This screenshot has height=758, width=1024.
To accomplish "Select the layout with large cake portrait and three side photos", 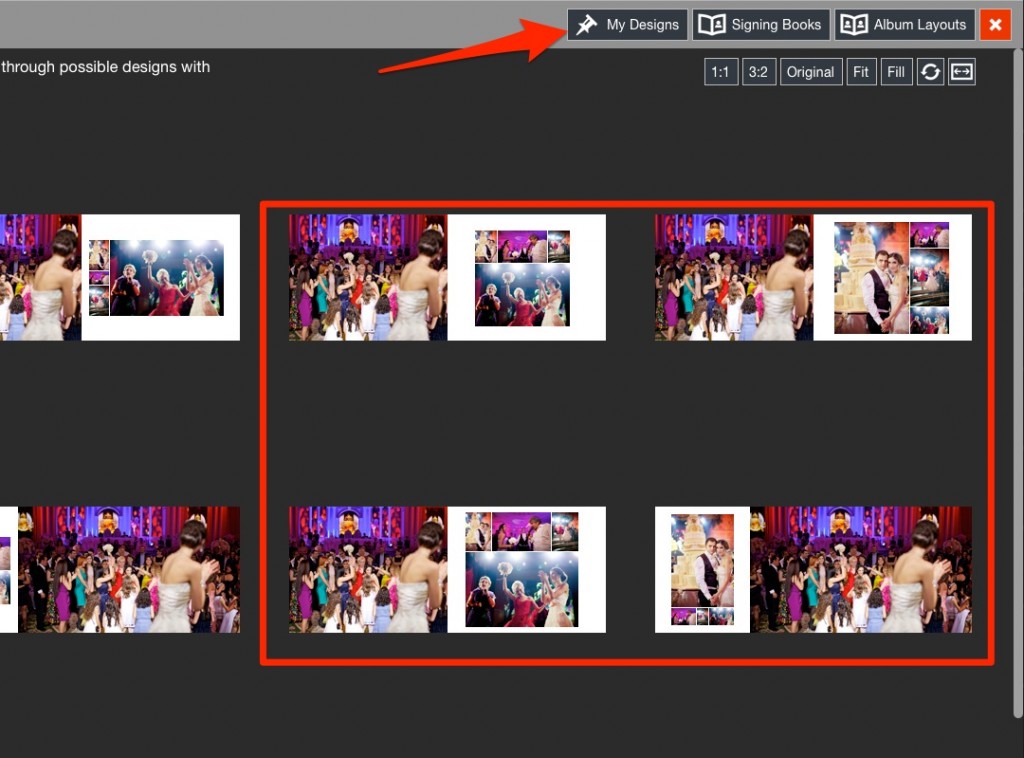I will [813, 277].
